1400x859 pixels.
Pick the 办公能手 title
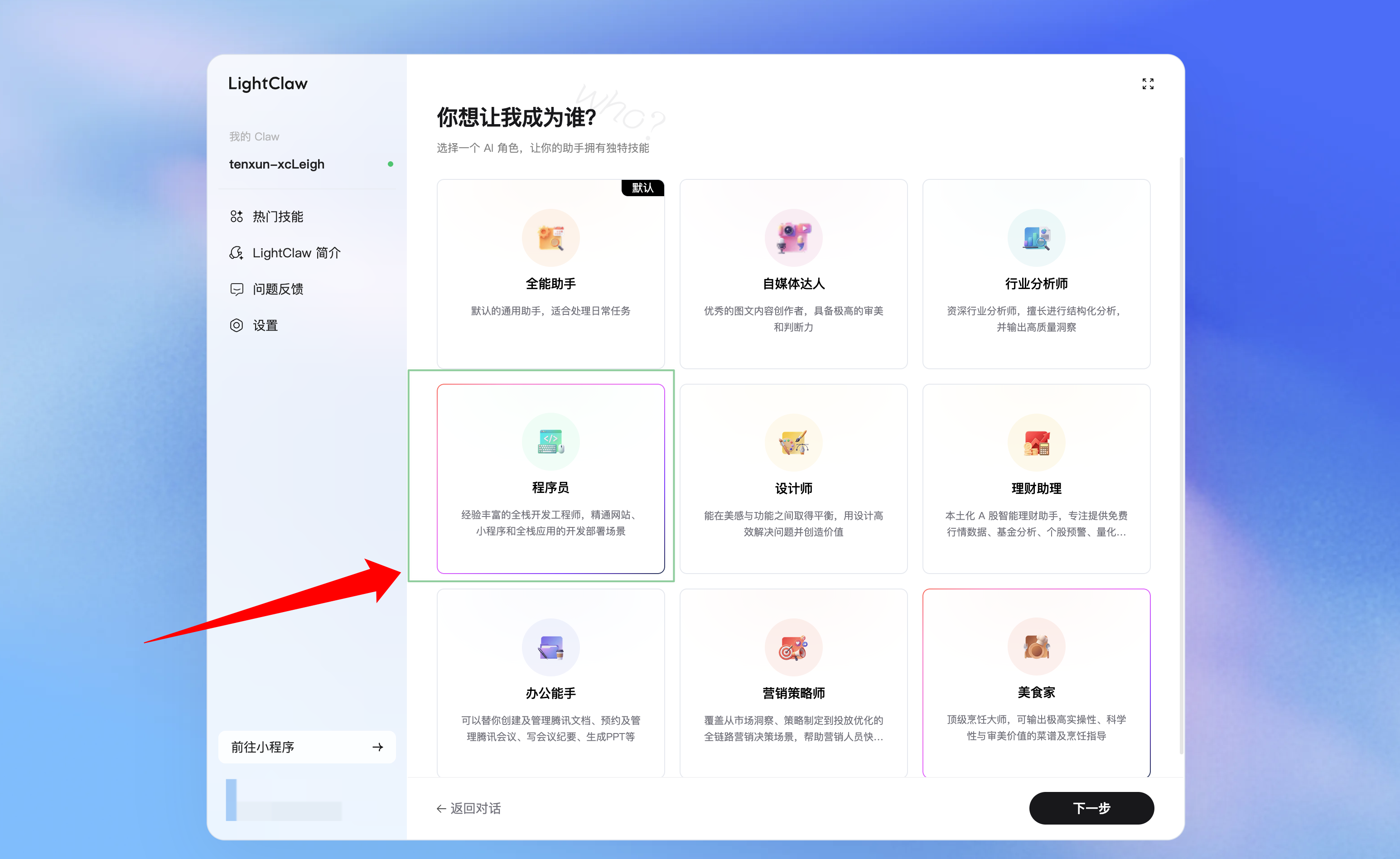coord(550,693)
